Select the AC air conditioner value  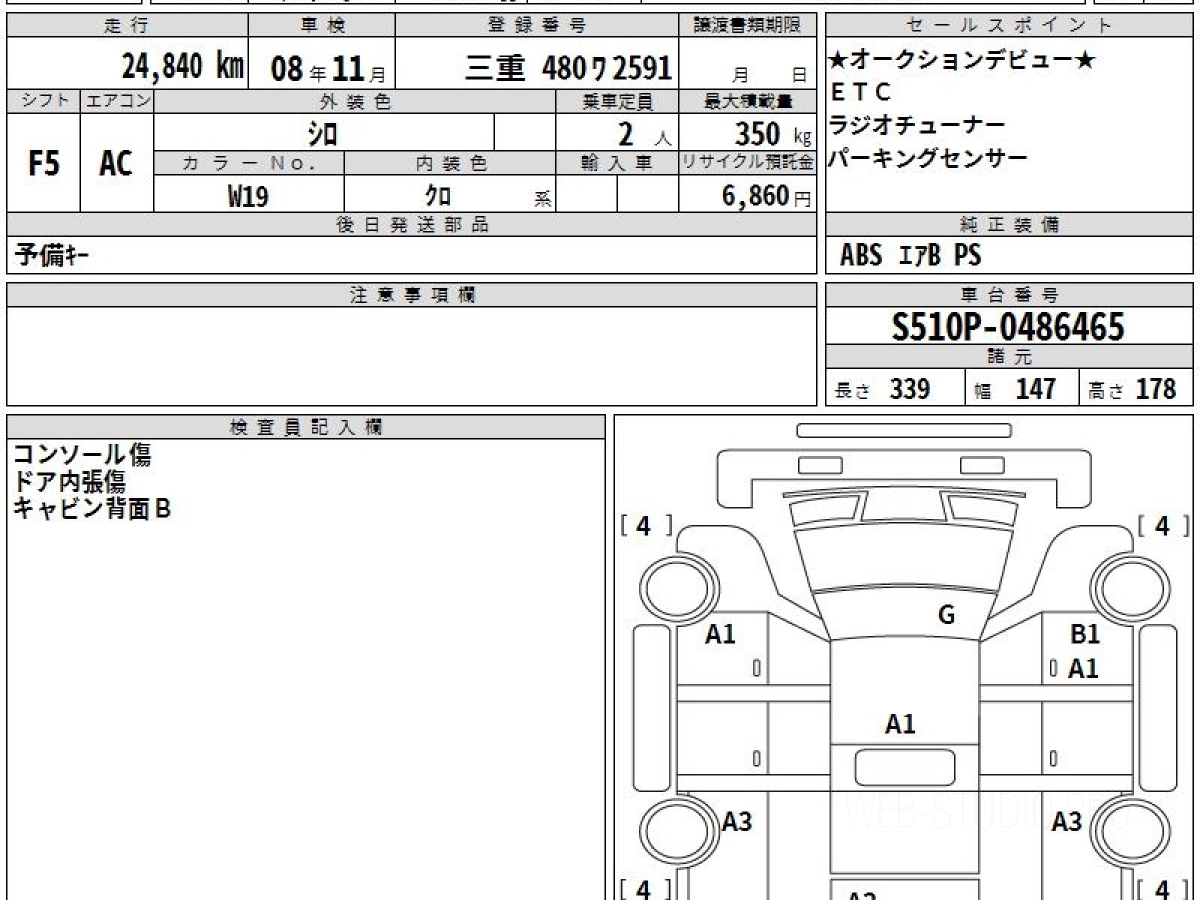[116, 163]
